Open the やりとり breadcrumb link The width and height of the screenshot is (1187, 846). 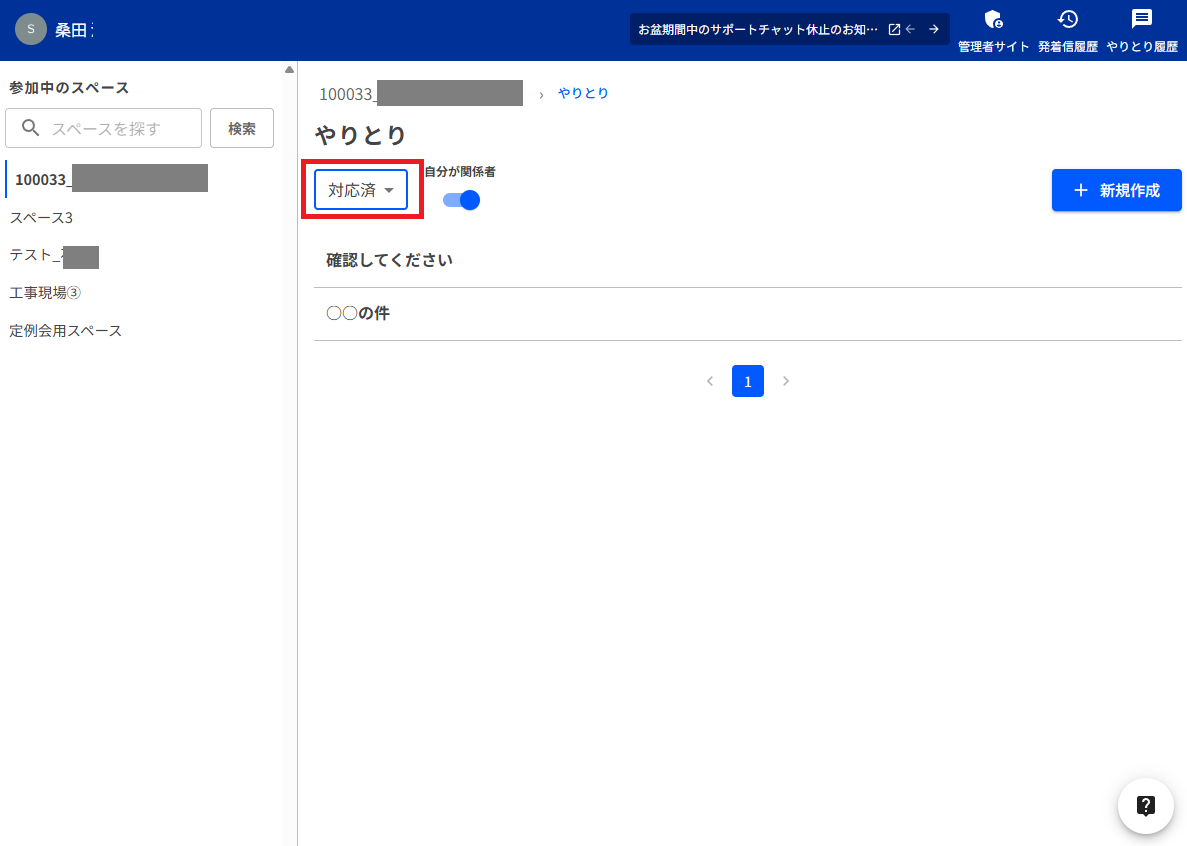click(583, 92)
